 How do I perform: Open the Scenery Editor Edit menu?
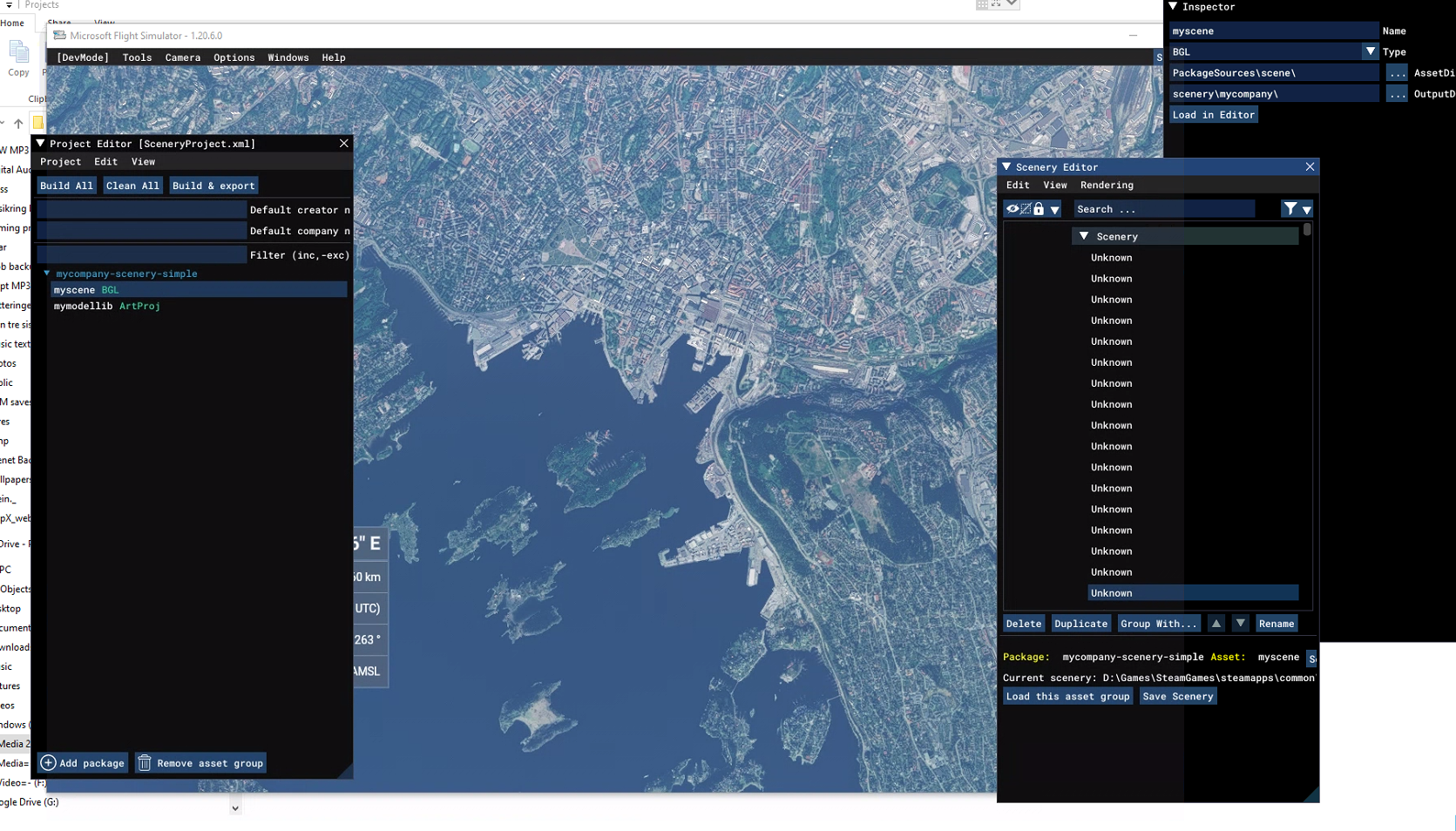pos(1018,185)
